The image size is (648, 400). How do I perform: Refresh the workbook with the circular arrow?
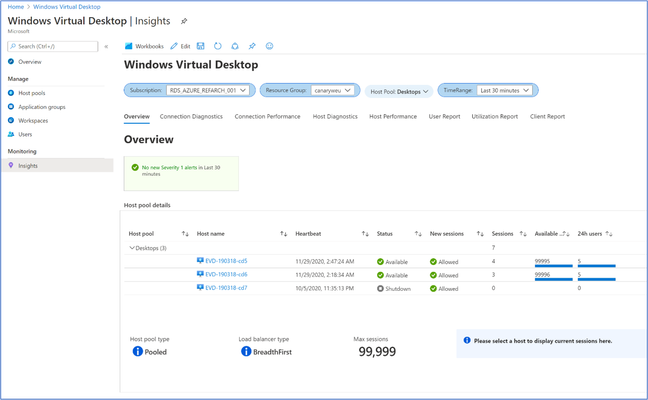[x=218, y=46]
